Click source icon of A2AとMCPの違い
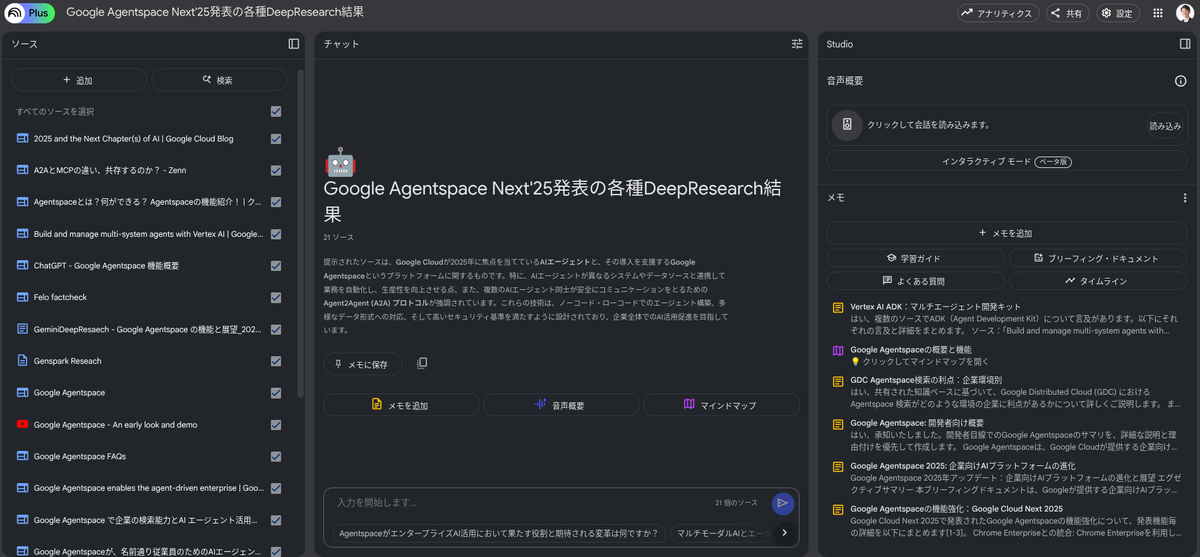Image resolution: width=1200 pixels, height=557 pixels. click(x=23, y=170)
